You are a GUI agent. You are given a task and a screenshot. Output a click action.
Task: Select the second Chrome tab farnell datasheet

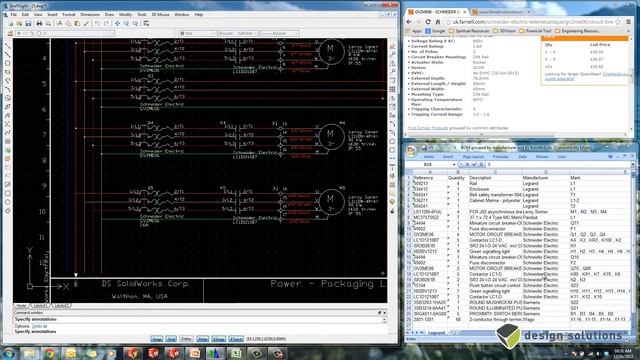500,12
